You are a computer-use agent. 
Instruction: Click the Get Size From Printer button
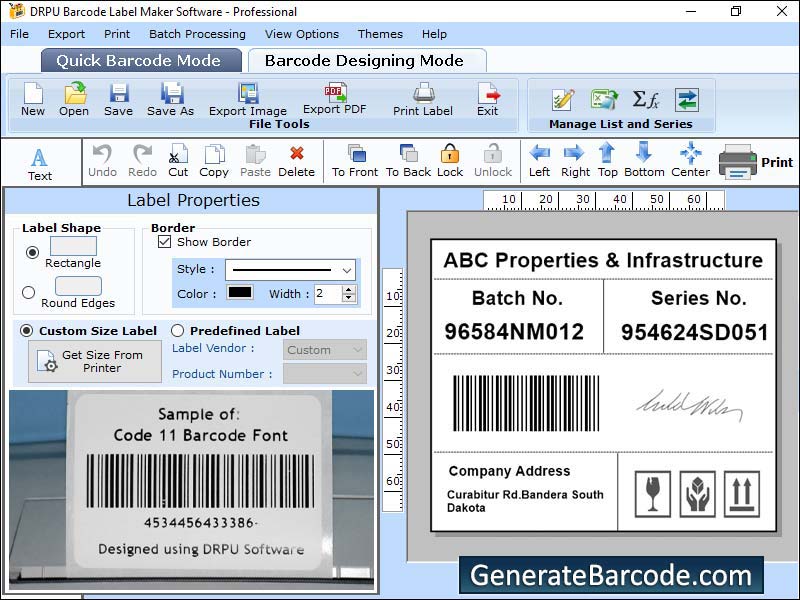click(93, 361)
